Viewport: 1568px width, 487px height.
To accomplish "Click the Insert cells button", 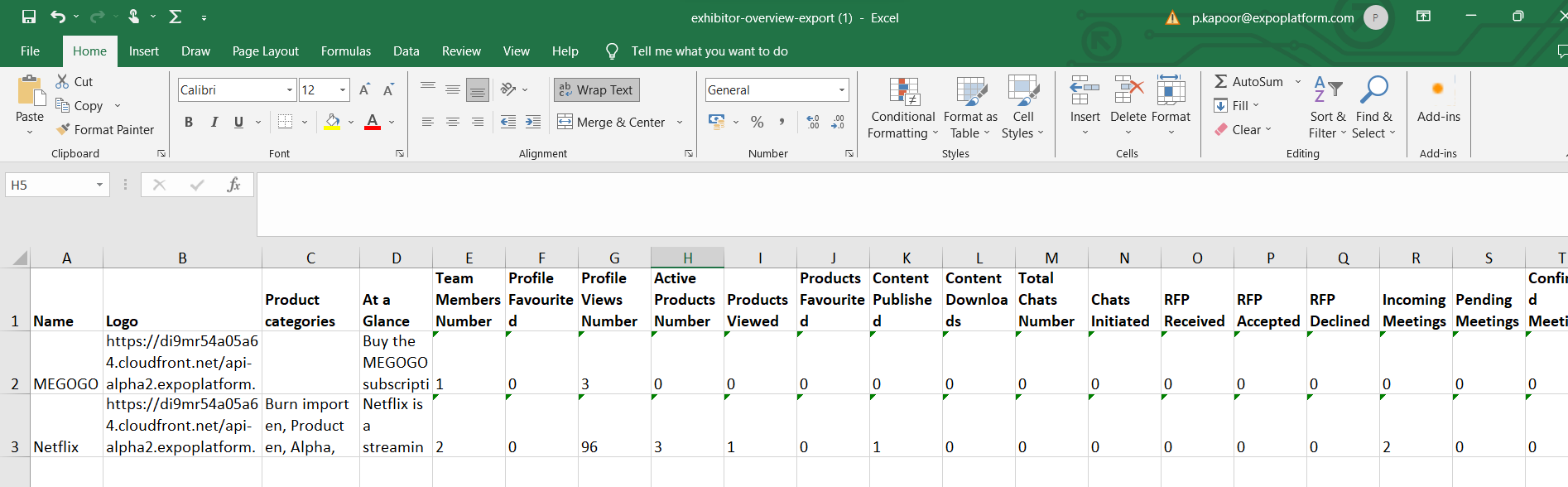I will pos(1085,106).
